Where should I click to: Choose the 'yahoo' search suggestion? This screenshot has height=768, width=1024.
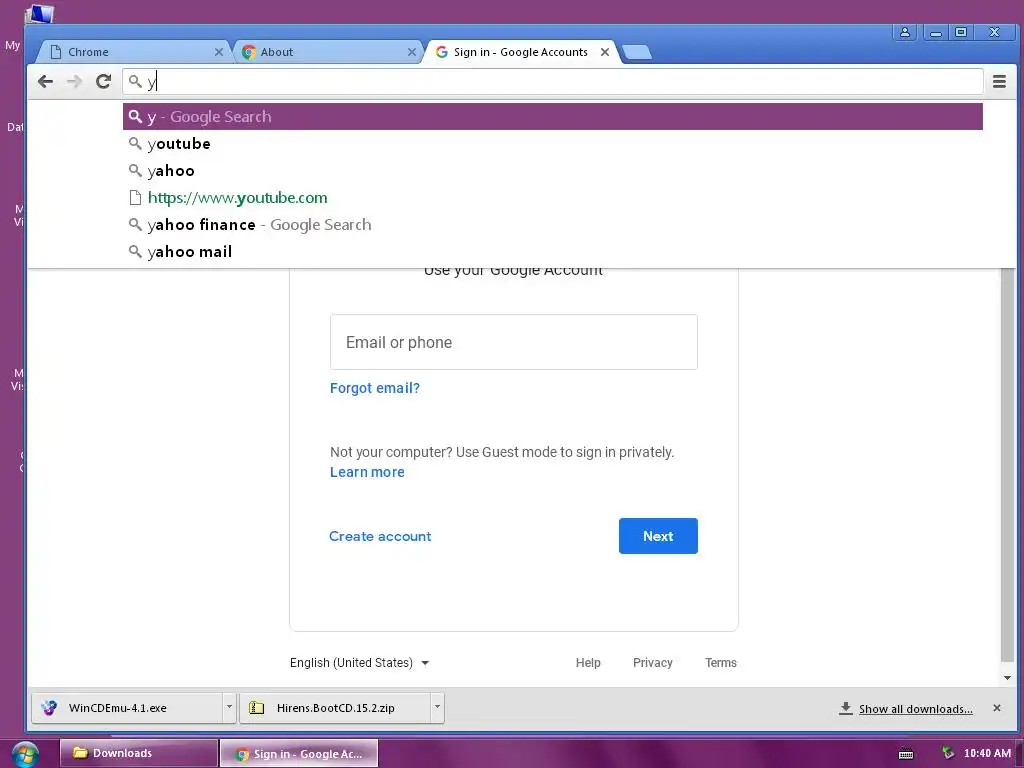(x=552, y=171)
